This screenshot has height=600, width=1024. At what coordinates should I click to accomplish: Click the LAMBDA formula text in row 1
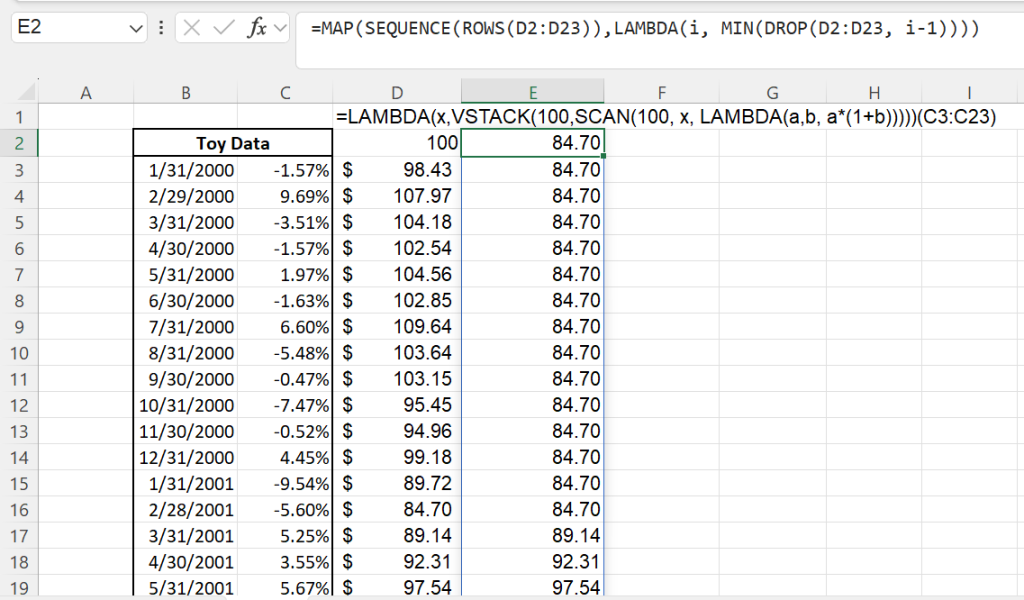click(666, 118)
